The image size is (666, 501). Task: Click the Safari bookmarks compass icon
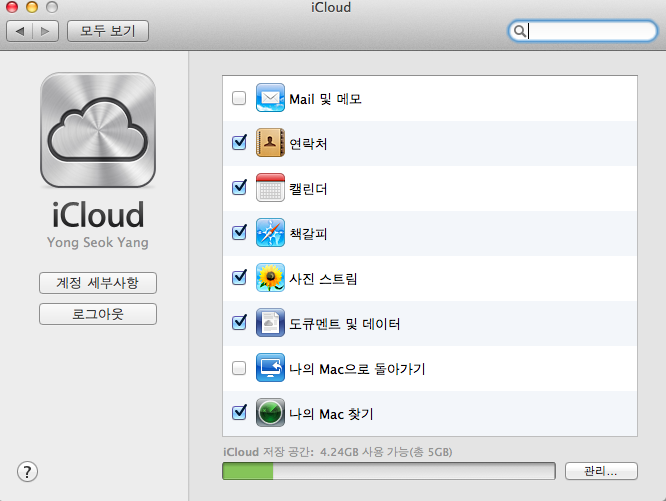pyautogui.click(x=270, y=233)
